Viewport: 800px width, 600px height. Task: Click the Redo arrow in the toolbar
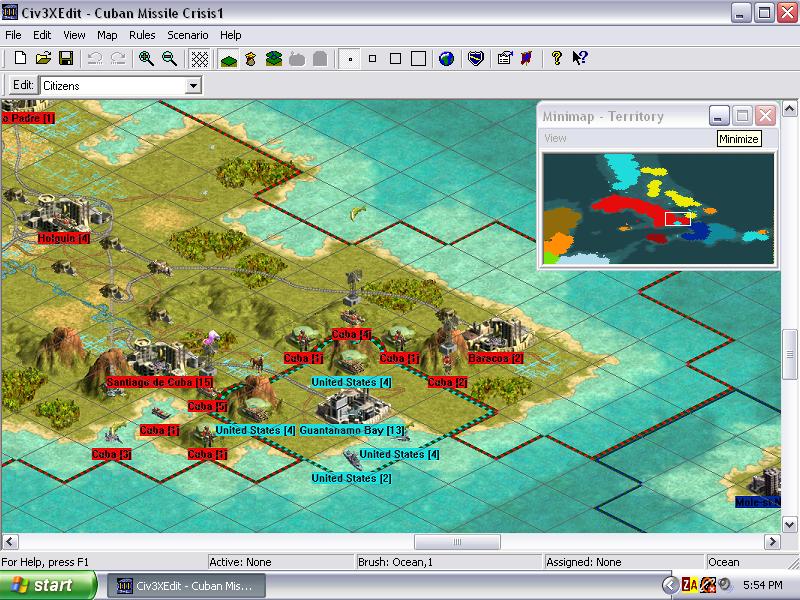(x=118, y=59)
